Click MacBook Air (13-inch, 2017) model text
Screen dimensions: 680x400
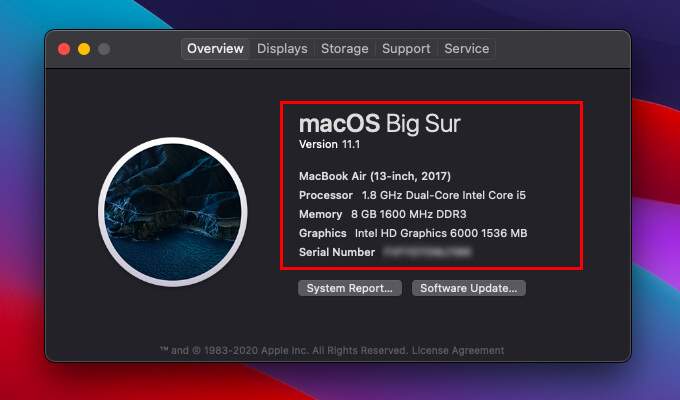(375, 176)
